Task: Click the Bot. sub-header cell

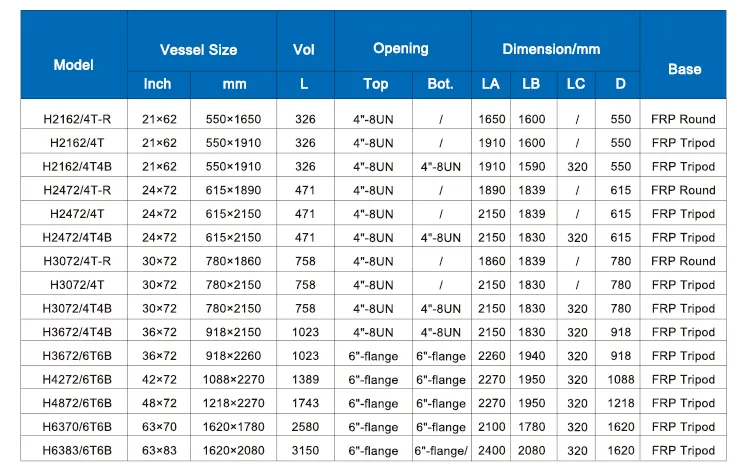Action: pos(440,84)
